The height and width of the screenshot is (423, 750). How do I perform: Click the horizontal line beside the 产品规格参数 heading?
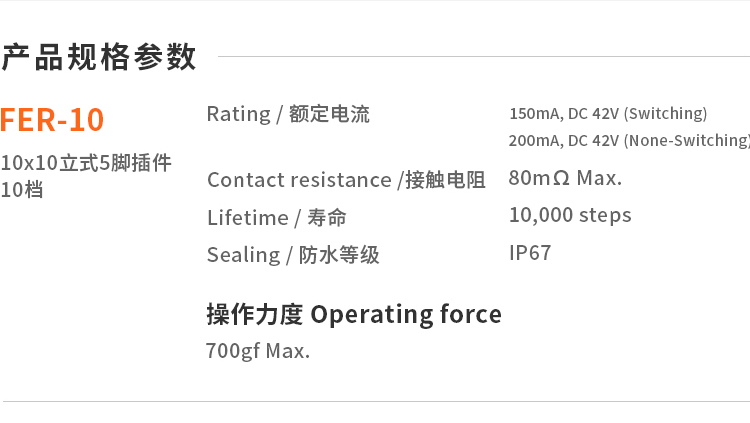point(480,57)
